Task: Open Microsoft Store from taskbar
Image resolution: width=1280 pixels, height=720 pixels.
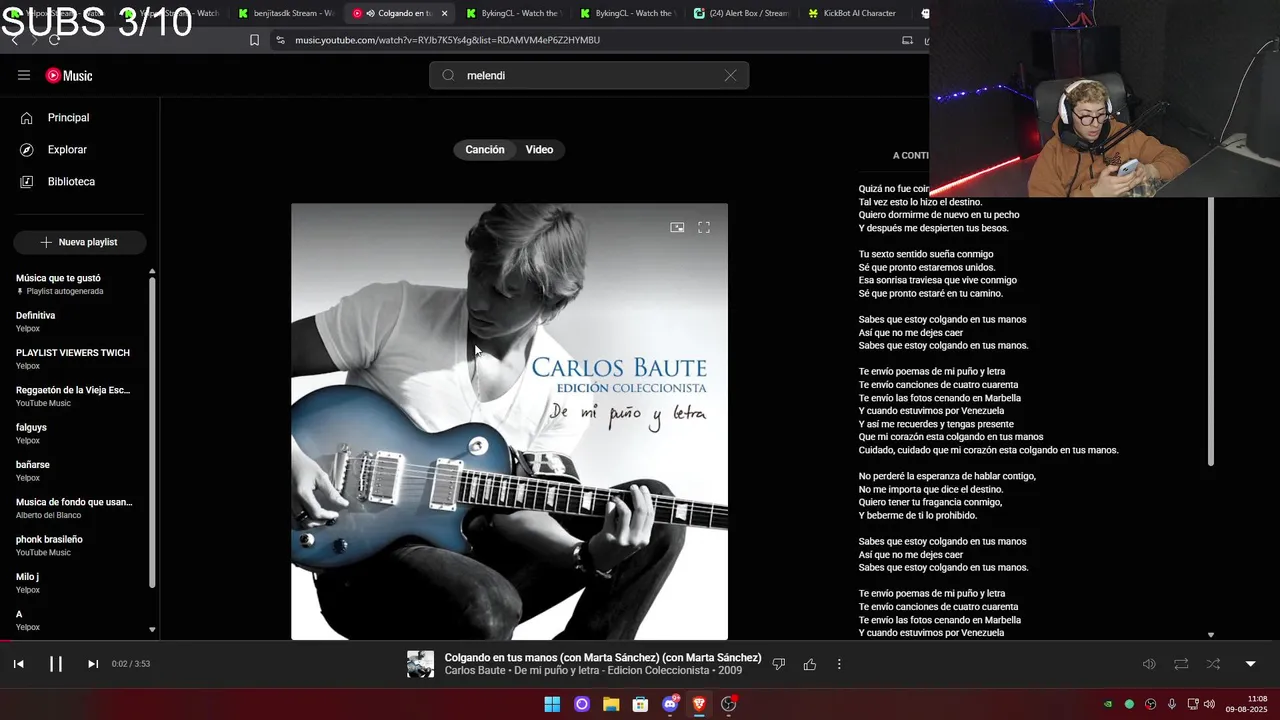Action: [640, 704]
